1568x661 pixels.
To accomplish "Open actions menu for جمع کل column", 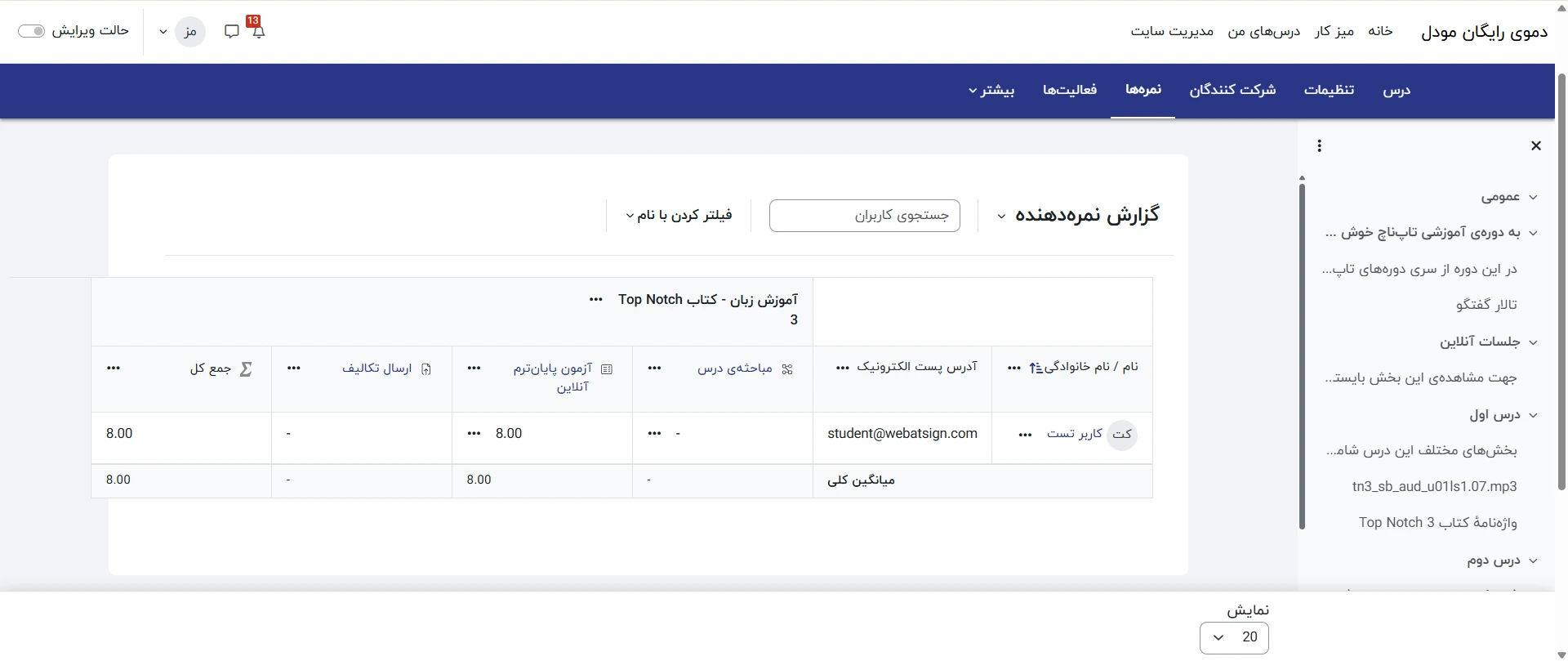I will tap(114, 368).
